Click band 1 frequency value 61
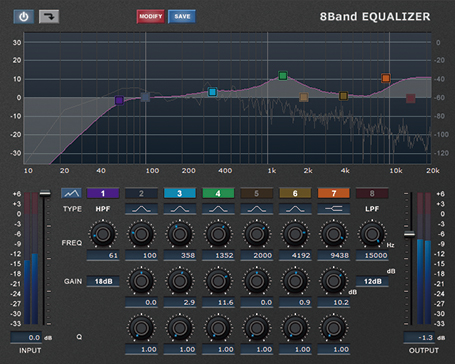Image resolution: width=455 pixels, height=364 pixels. click(x=103, y=255)
